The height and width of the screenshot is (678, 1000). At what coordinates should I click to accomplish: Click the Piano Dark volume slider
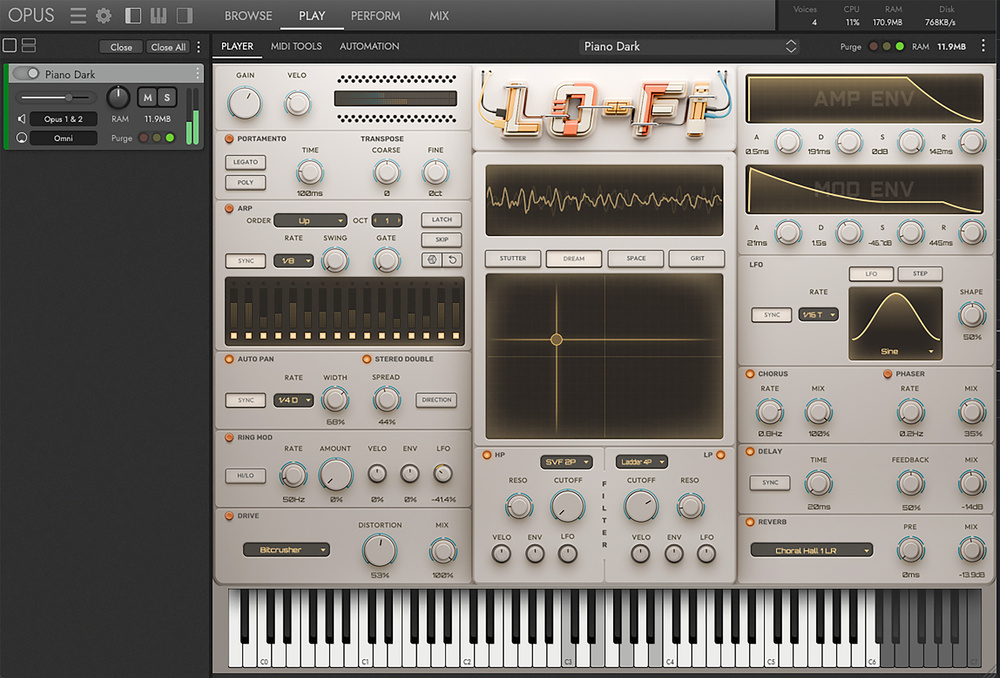[x=55, y=98]
